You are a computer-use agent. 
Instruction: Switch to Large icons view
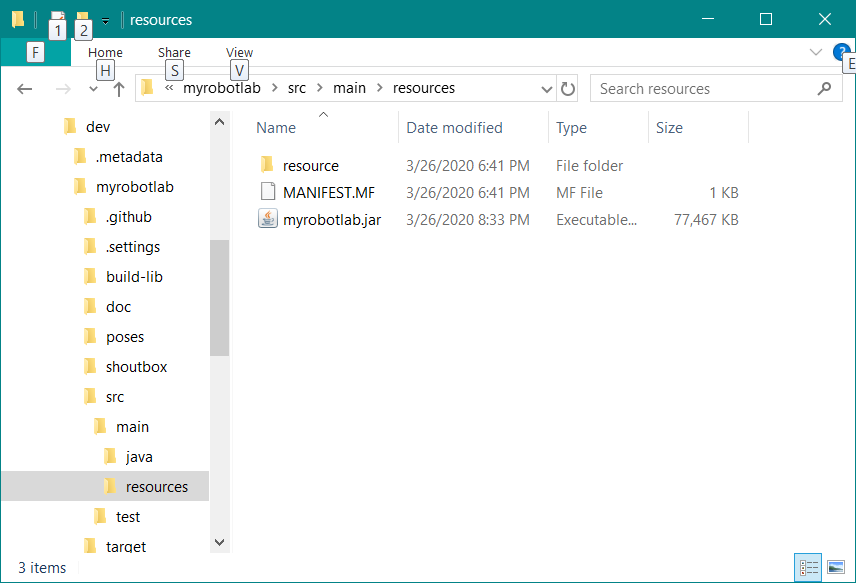coord(836,568)
